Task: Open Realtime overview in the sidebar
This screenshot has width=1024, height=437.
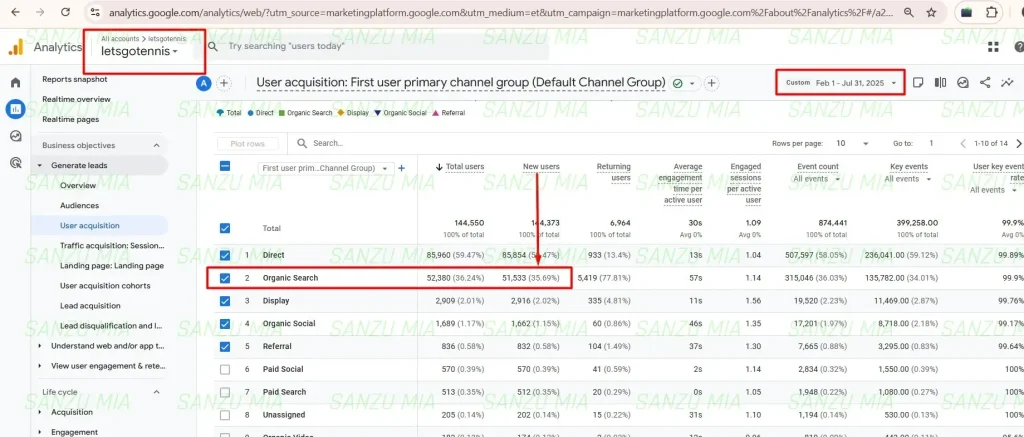Action: click(x=76, y=99)
